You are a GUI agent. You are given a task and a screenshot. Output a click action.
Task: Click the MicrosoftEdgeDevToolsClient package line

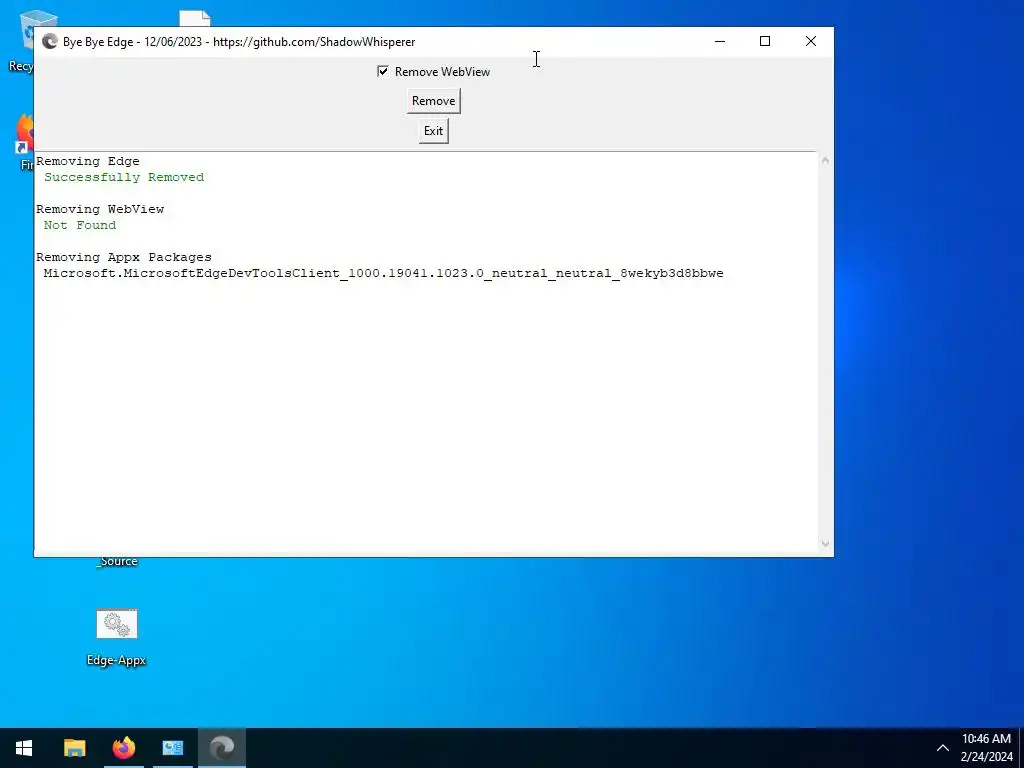click(383, 273)
